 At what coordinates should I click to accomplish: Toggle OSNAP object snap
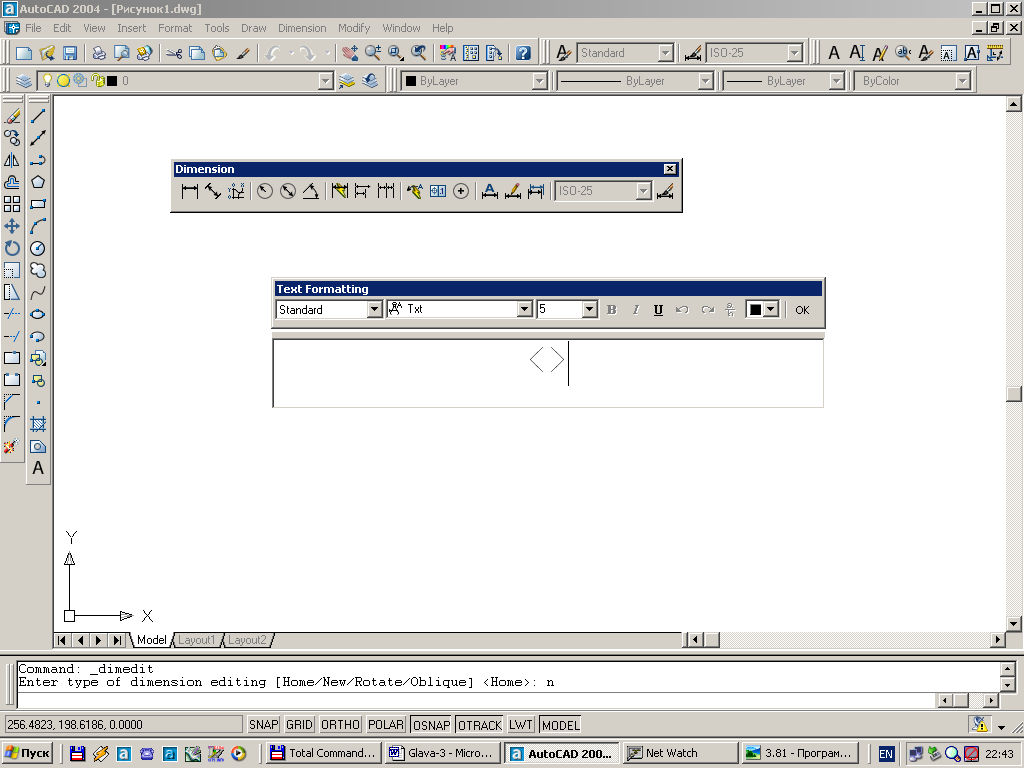(432, 725)
